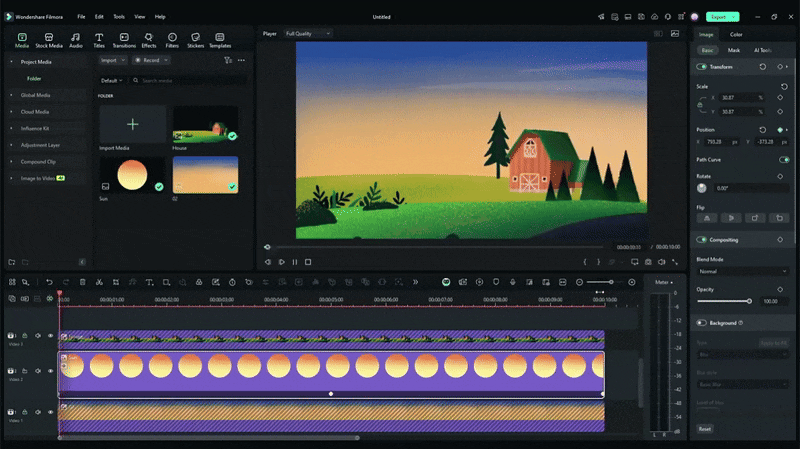This screenshot has height=449, width=800.
Task: Open the Audio library icon
Action: coord(76,40)
